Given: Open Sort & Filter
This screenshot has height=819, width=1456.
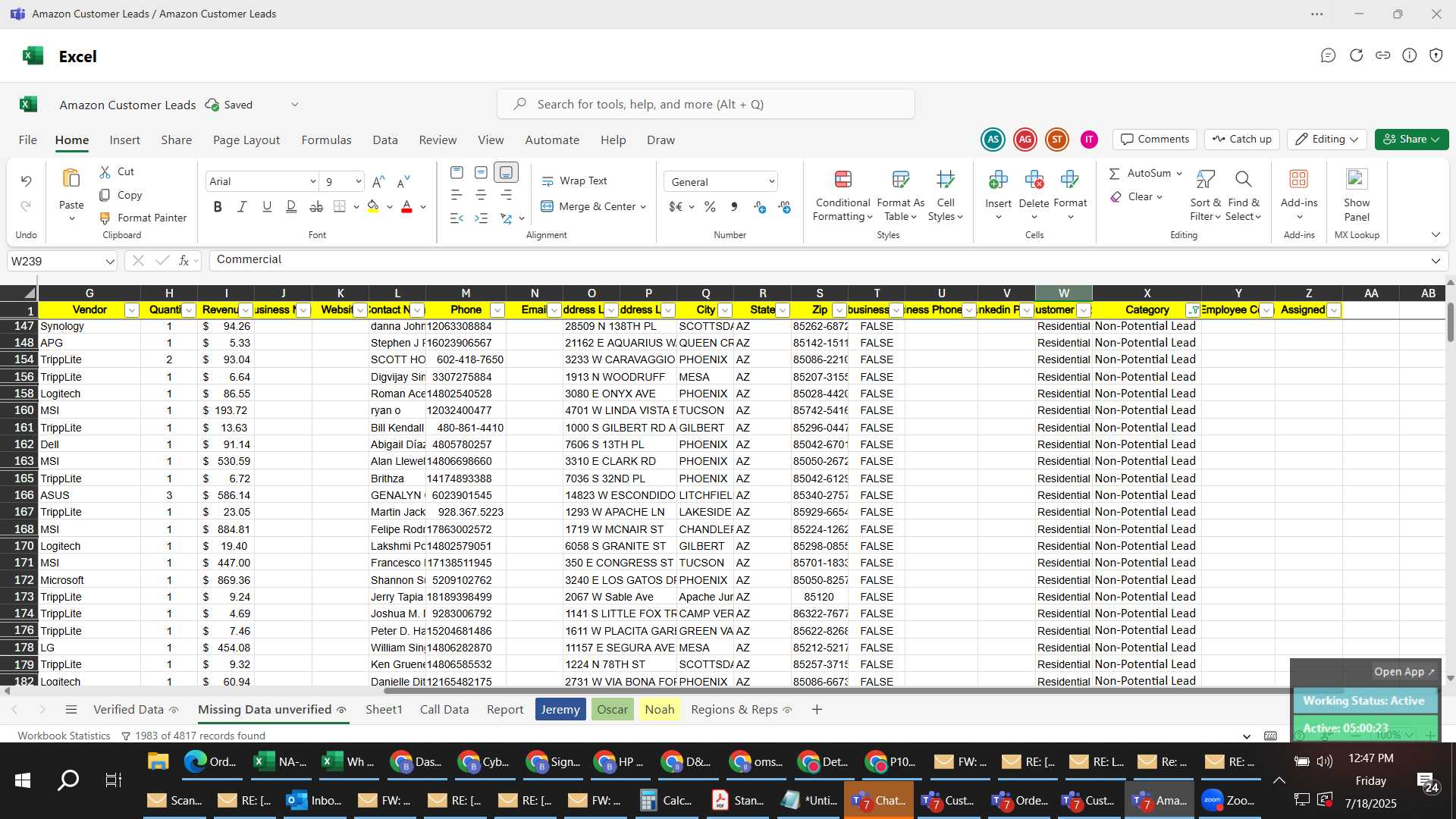Looking at the screenshot, I should pos(1205,196).
